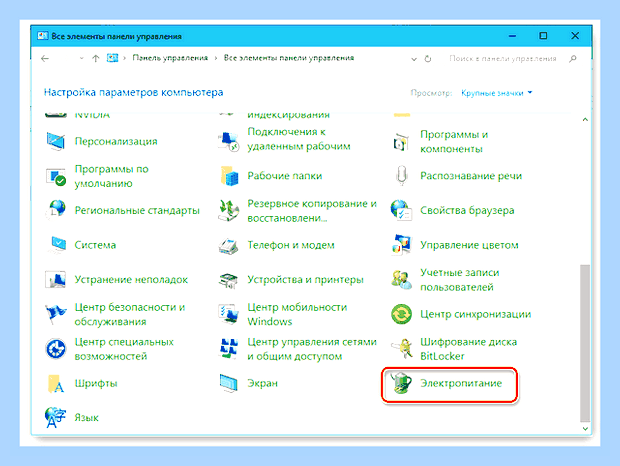Click the Программы по умолчанию icon

(x=55, y=176)
